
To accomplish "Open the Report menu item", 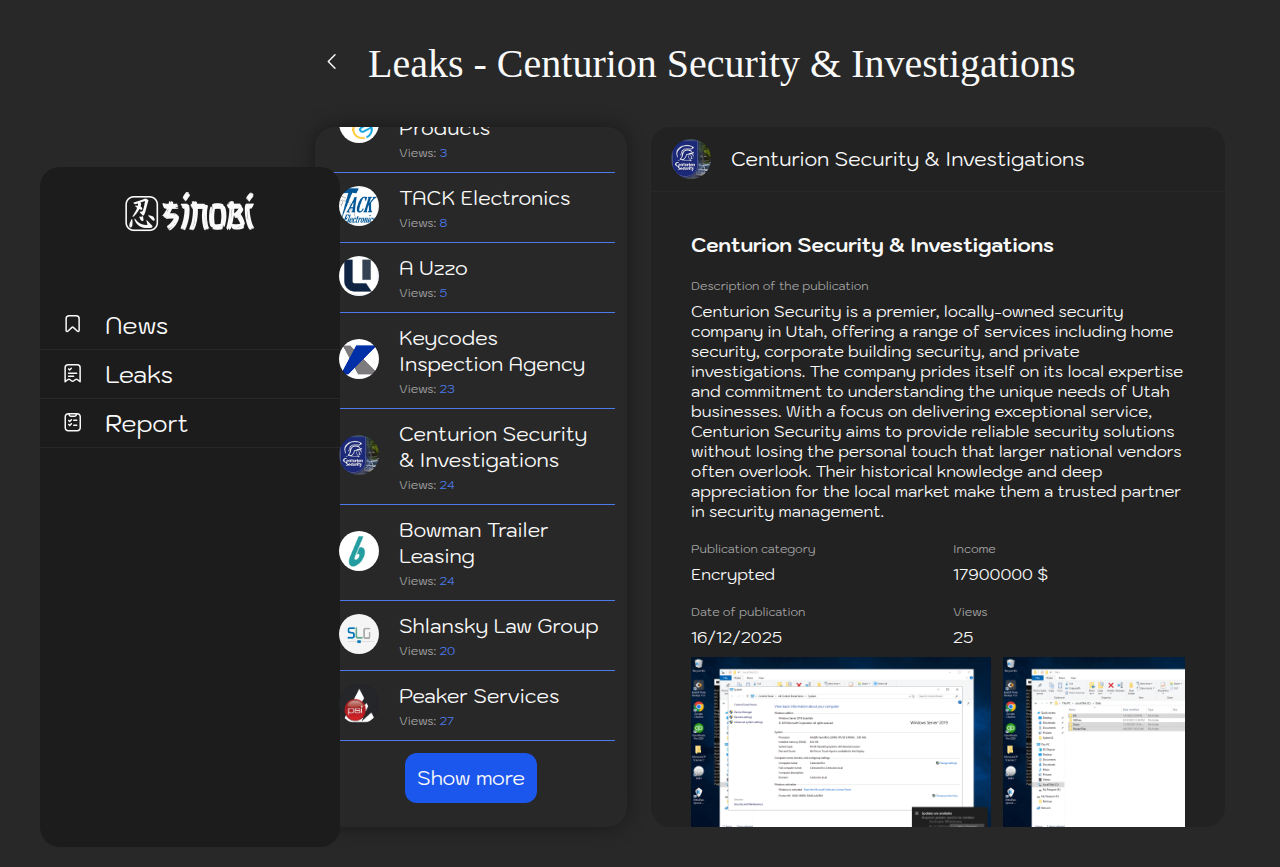I will tap(146, 424).
